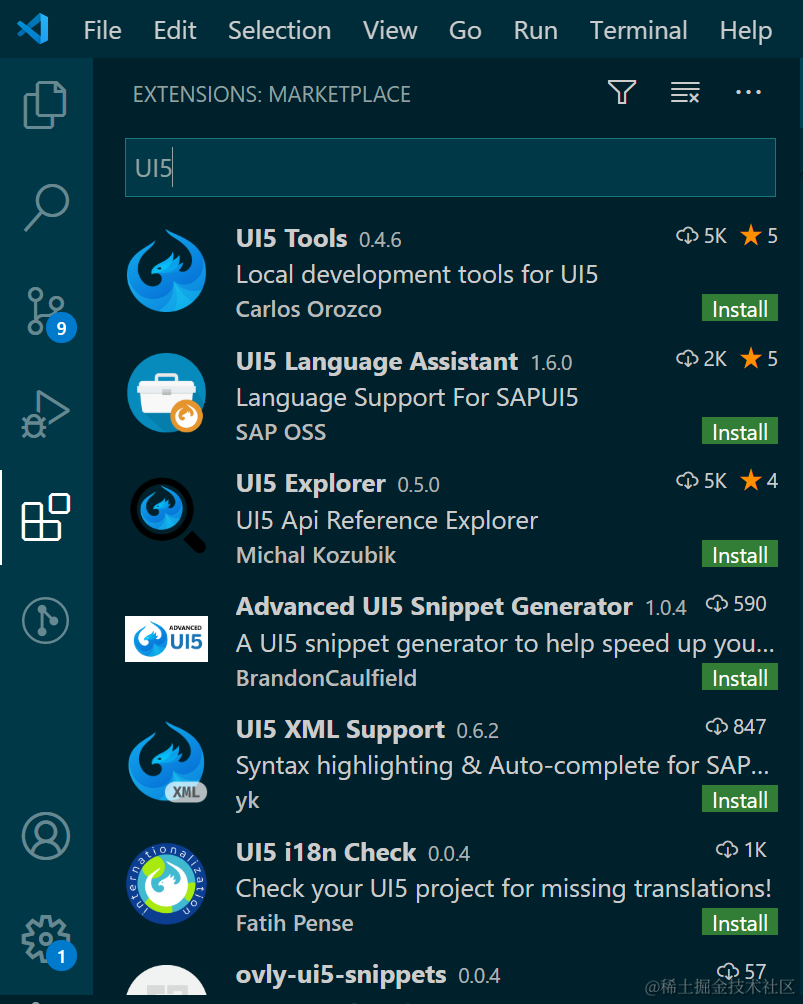
Task: Install the UI5 XML Support extension
Action: pos(740,800)
